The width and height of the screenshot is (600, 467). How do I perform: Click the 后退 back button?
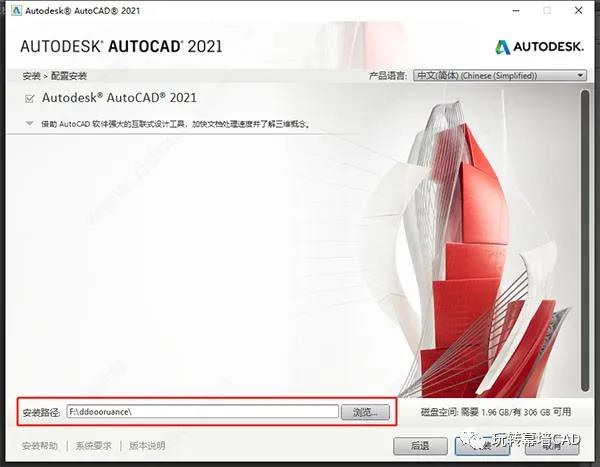pos(420,446)
